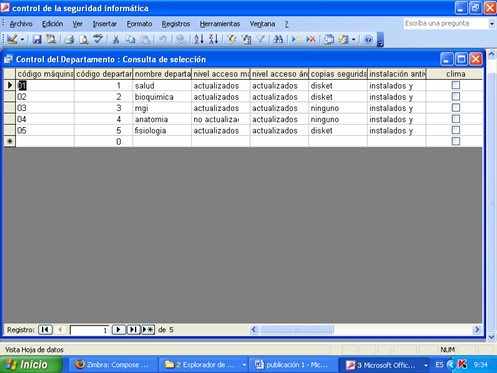497x373 pixels.
Task: Go to next record button
Action: [x=118, y=330]
